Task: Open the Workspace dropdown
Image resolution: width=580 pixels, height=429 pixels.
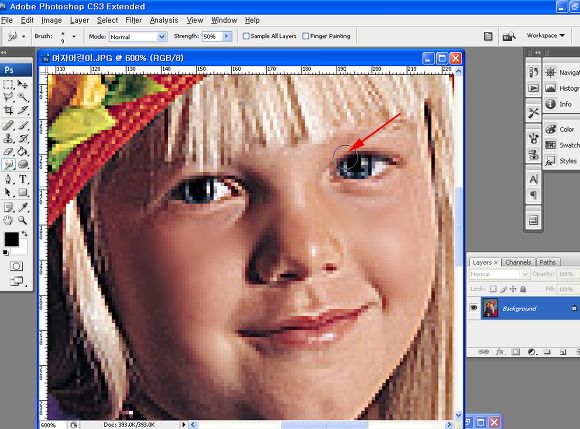Action: [x=545, y=36]
